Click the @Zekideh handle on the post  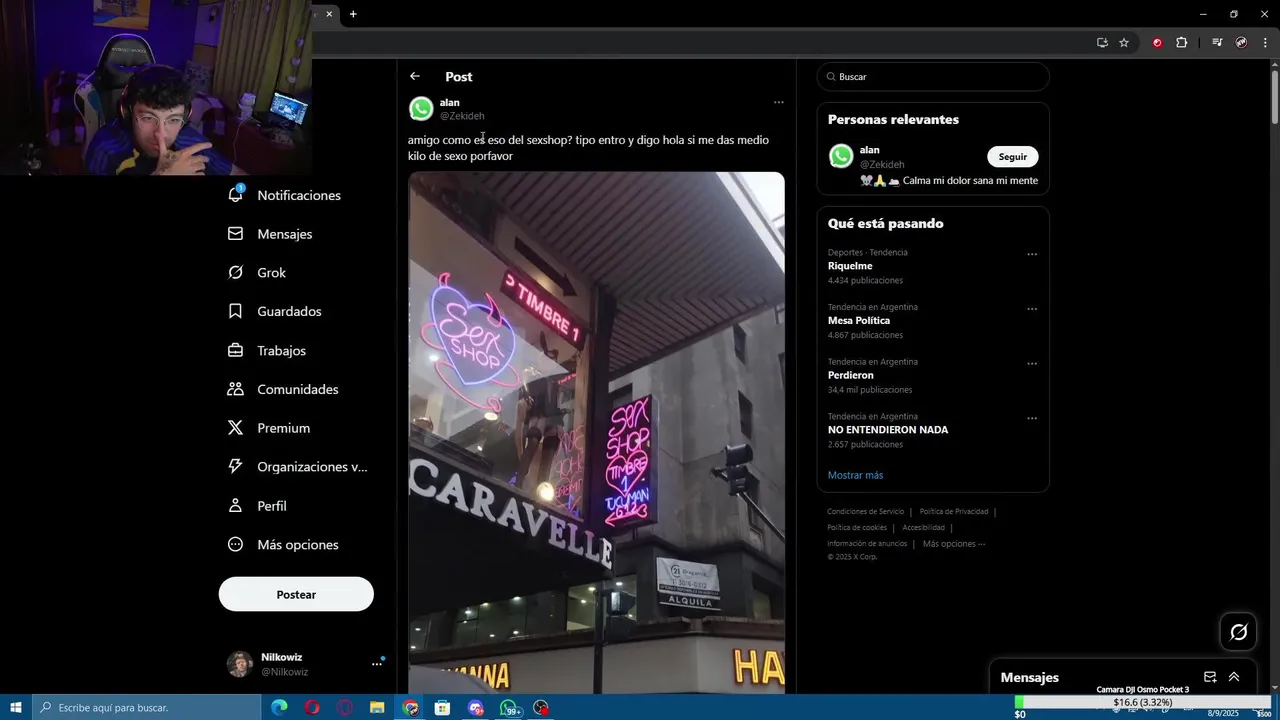tap(462, 116)
